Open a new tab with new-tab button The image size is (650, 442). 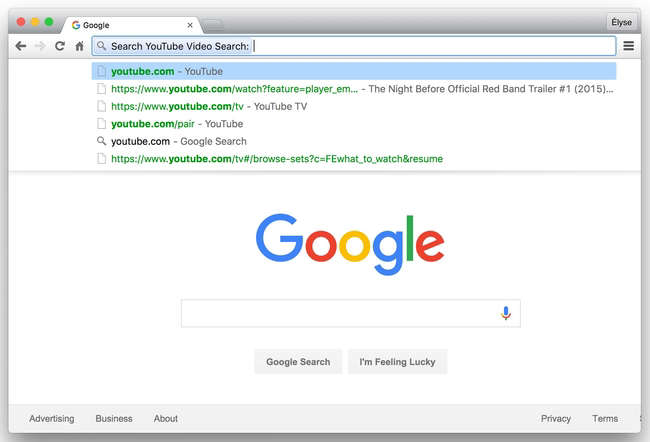click(x=213, y=25)
